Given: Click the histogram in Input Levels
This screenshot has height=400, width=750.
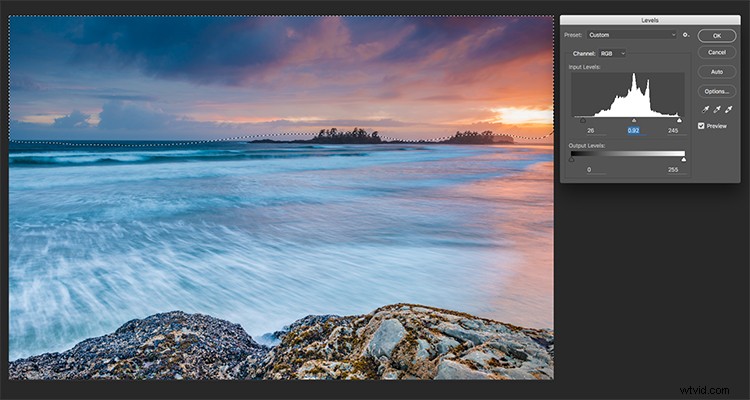Looking at the screenshot, I should [x=628, y=95].
